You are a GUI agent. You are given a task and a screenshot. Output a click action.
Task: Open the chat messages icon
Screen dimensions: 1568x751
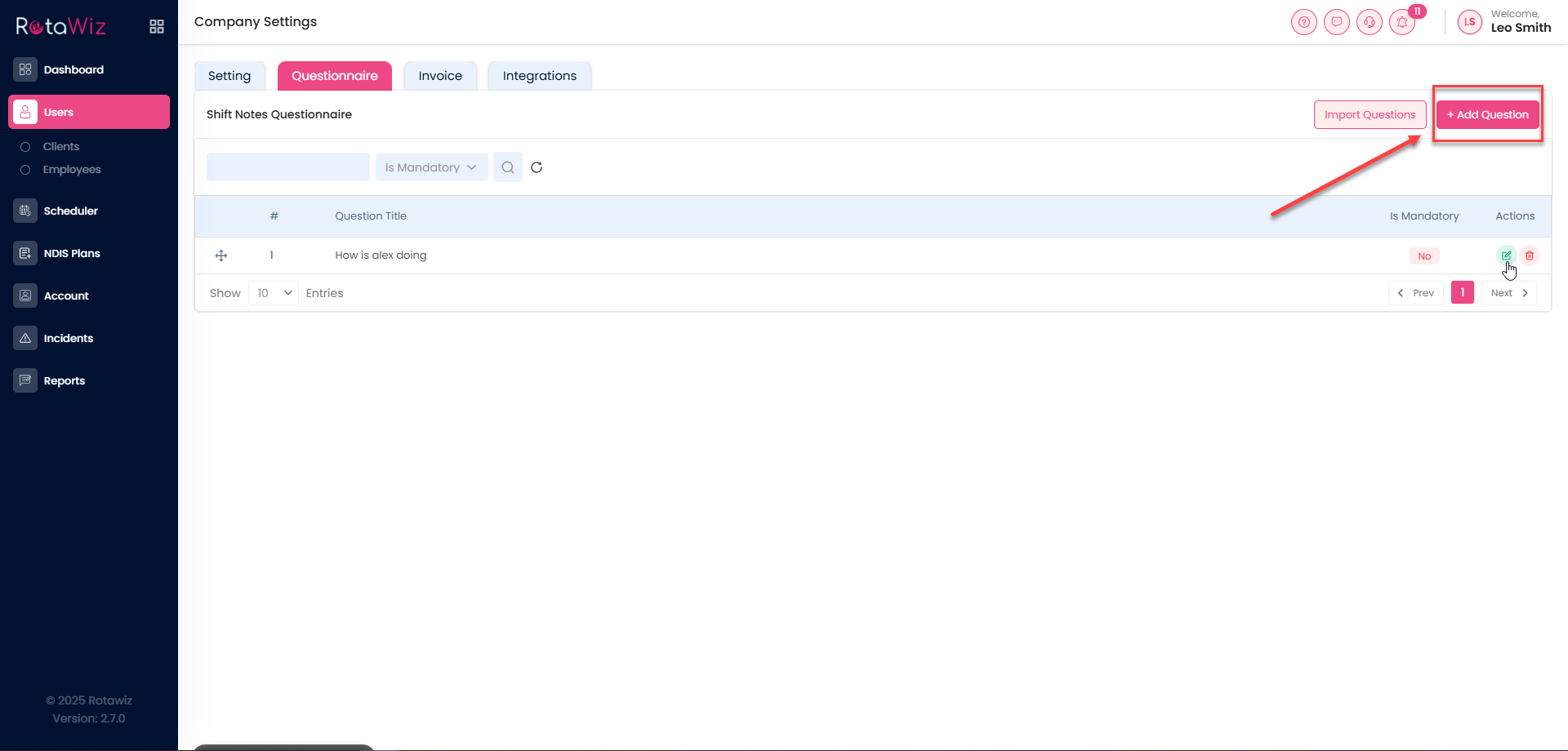[x=1337, y=22]
